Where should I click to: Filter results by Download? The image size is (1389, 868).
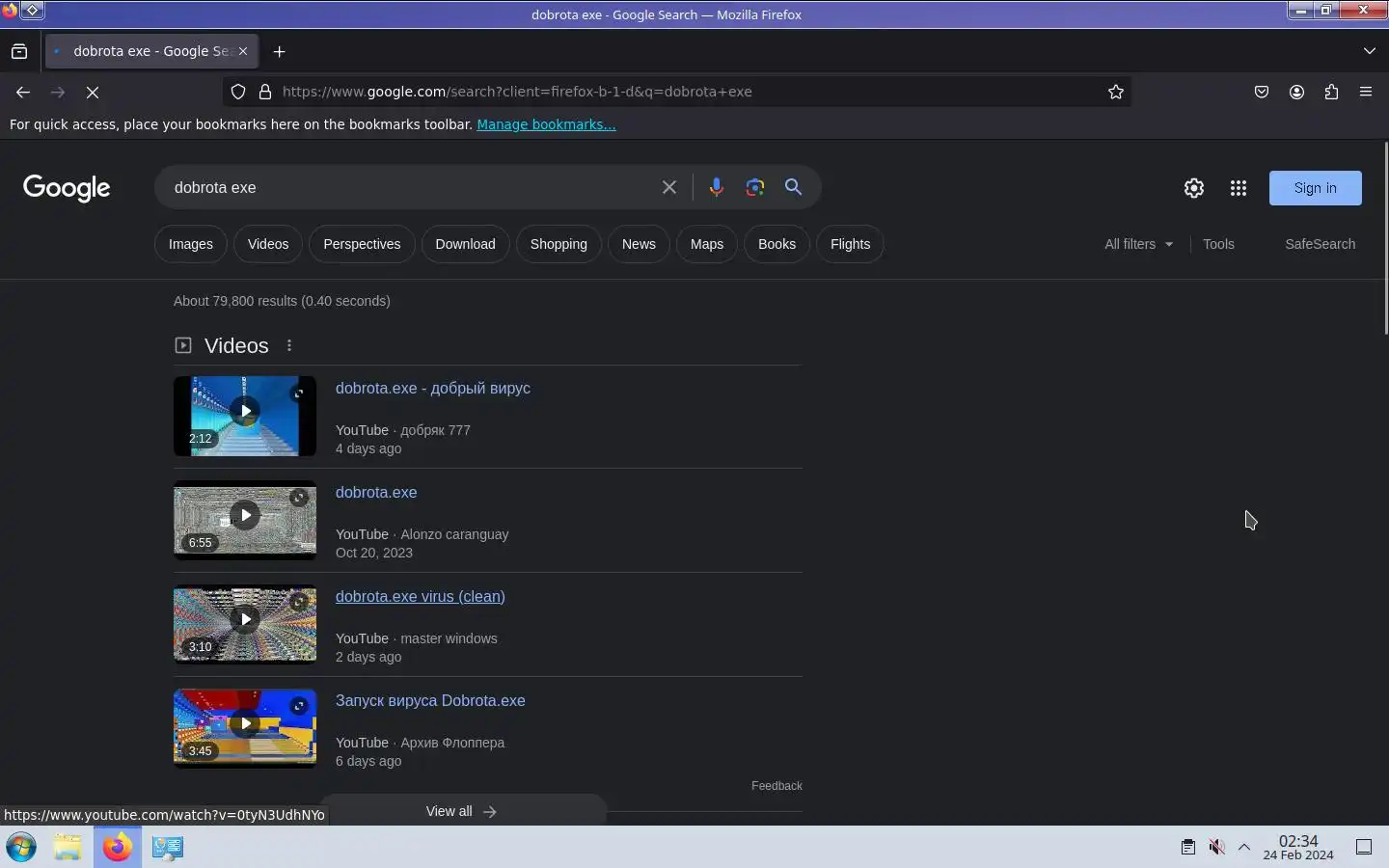(465, 244)
